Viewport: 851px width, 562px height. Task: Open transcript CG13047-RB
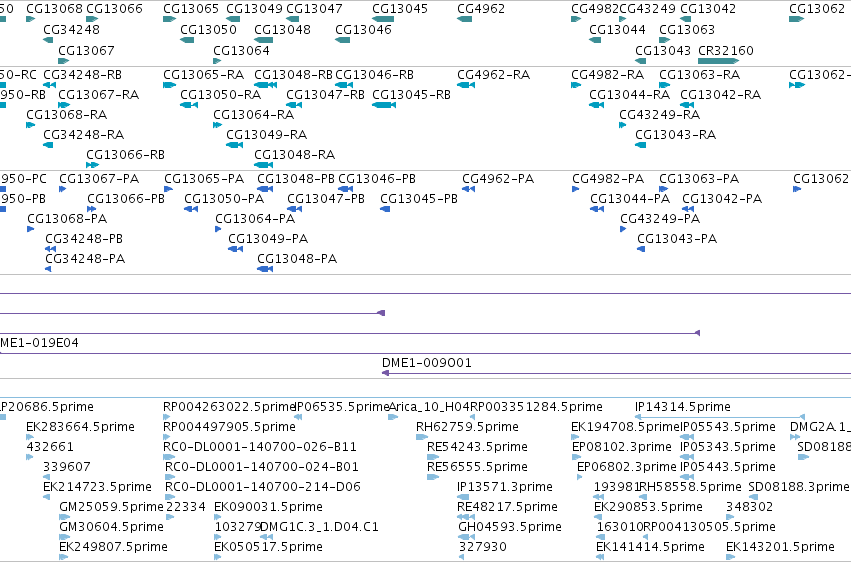(x=326, y=95)
